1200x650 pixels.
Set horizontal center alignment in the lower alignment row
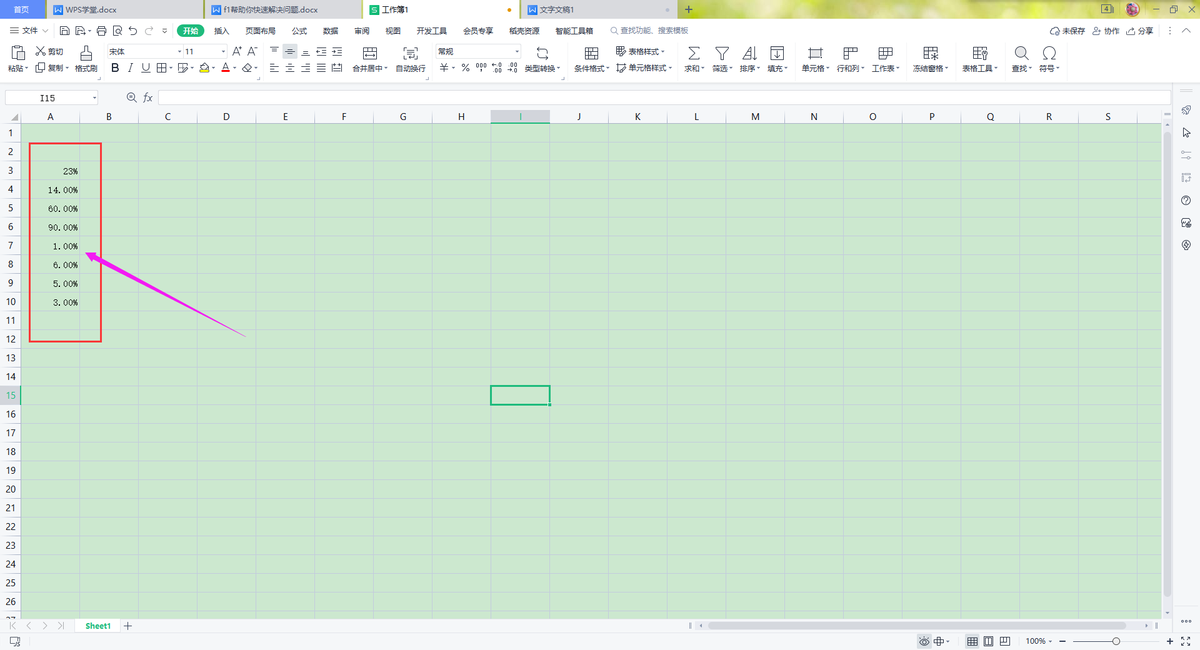click(290, 68)
